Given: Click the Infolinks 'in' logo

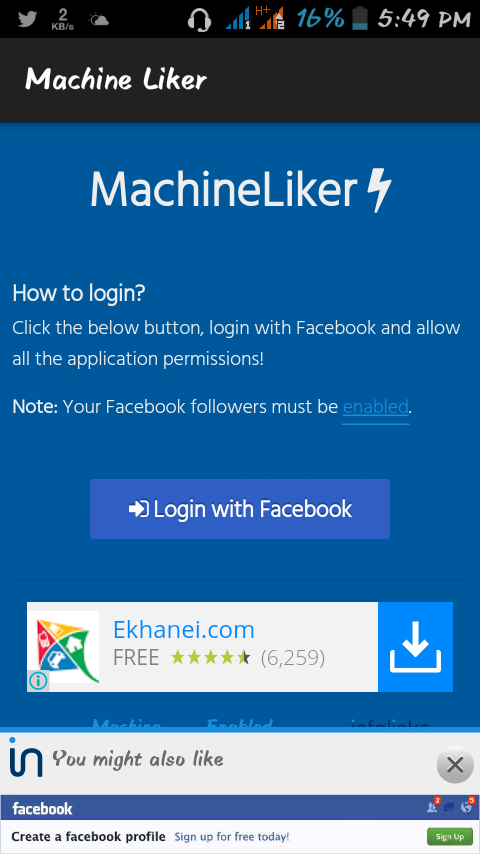Looking at the screenshot, I should 26,757.
